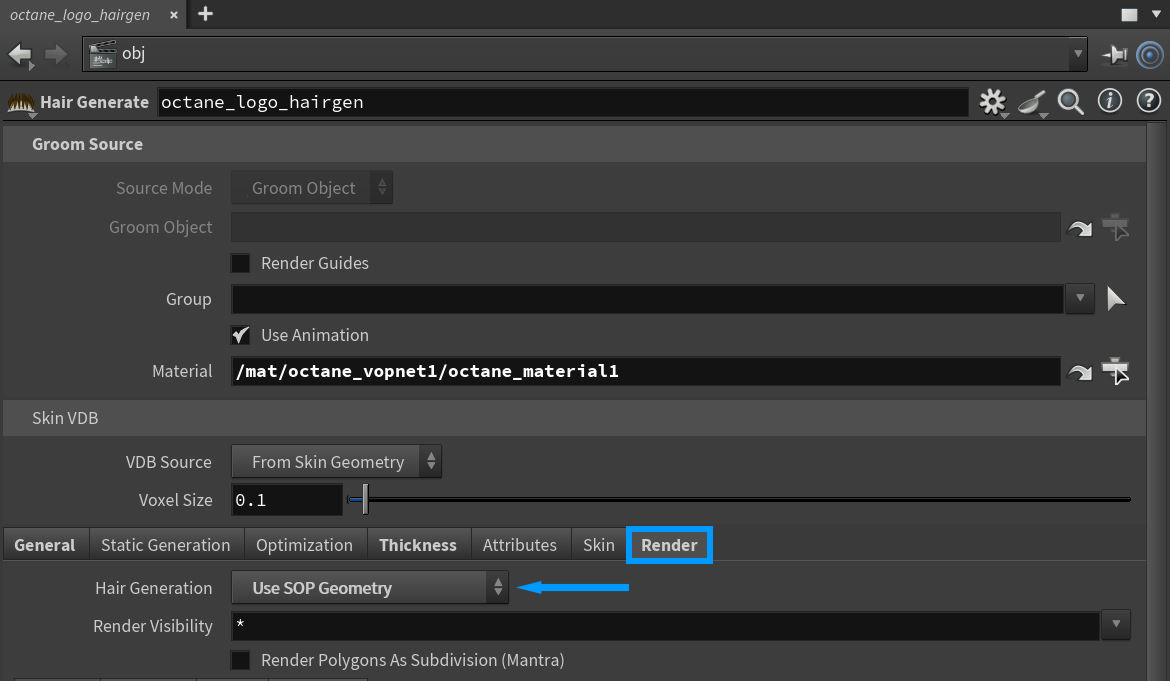Open the help question mark icon
The height and width of the screenshot is (681, 1170).
[1148, 101]
